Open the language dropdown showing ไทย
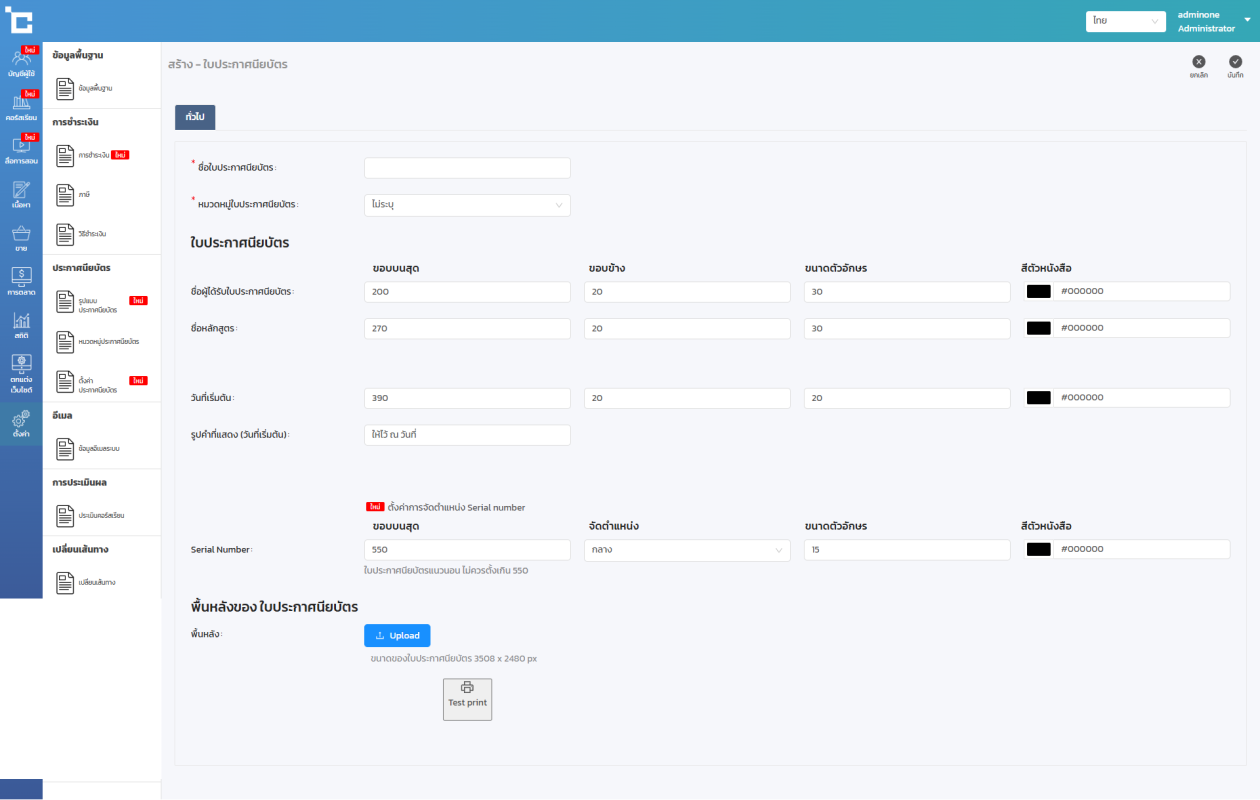This screenshot has width=1260, height=800. [x=1126, y=21]
